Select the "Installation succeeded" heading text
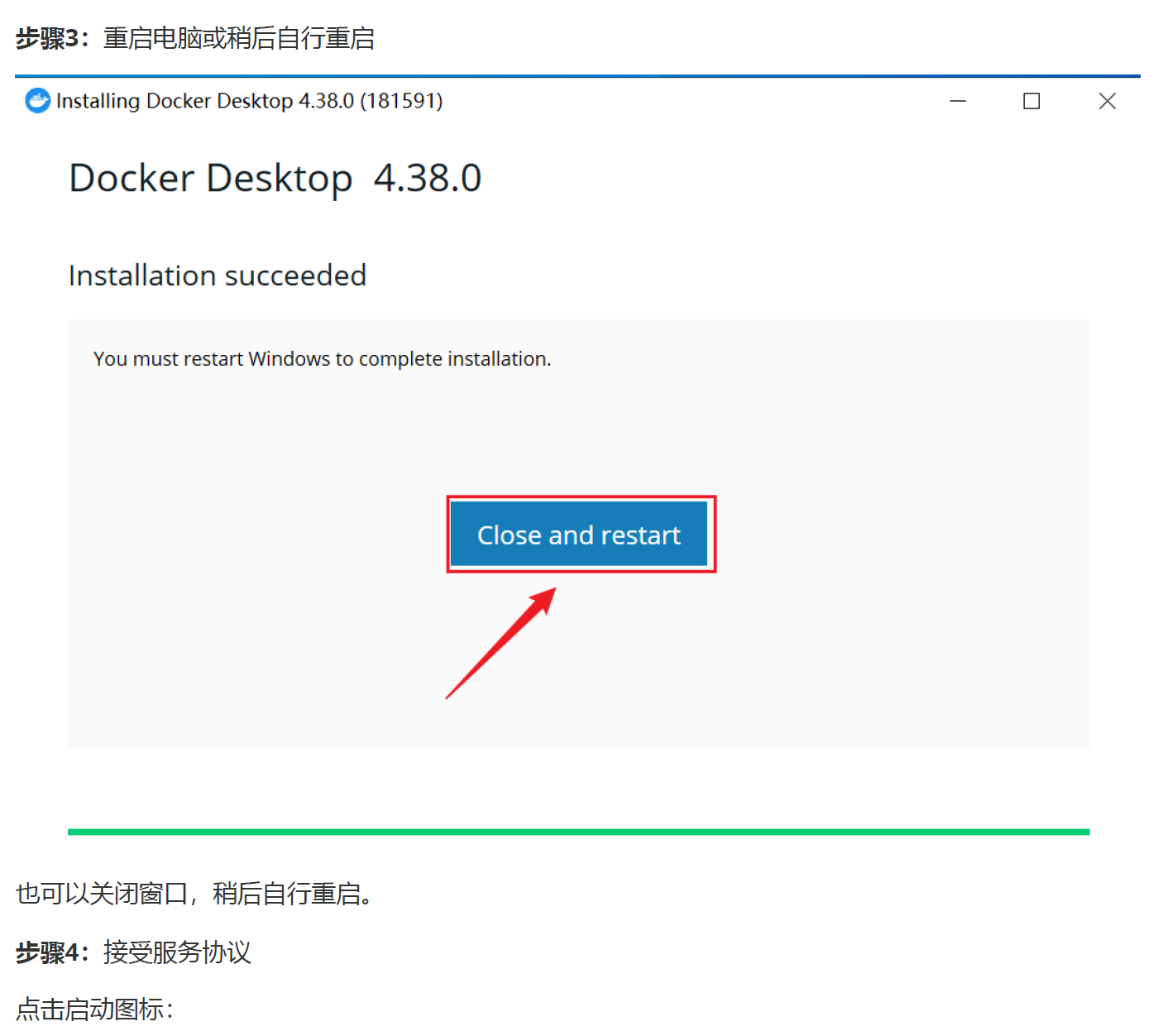This screenshot has height=1036, width=1163. [x=218, y=276]
